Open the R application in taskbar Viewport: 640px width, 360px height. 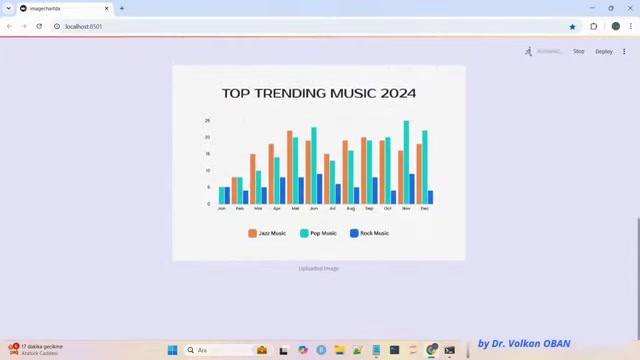[x=321, y=350]
